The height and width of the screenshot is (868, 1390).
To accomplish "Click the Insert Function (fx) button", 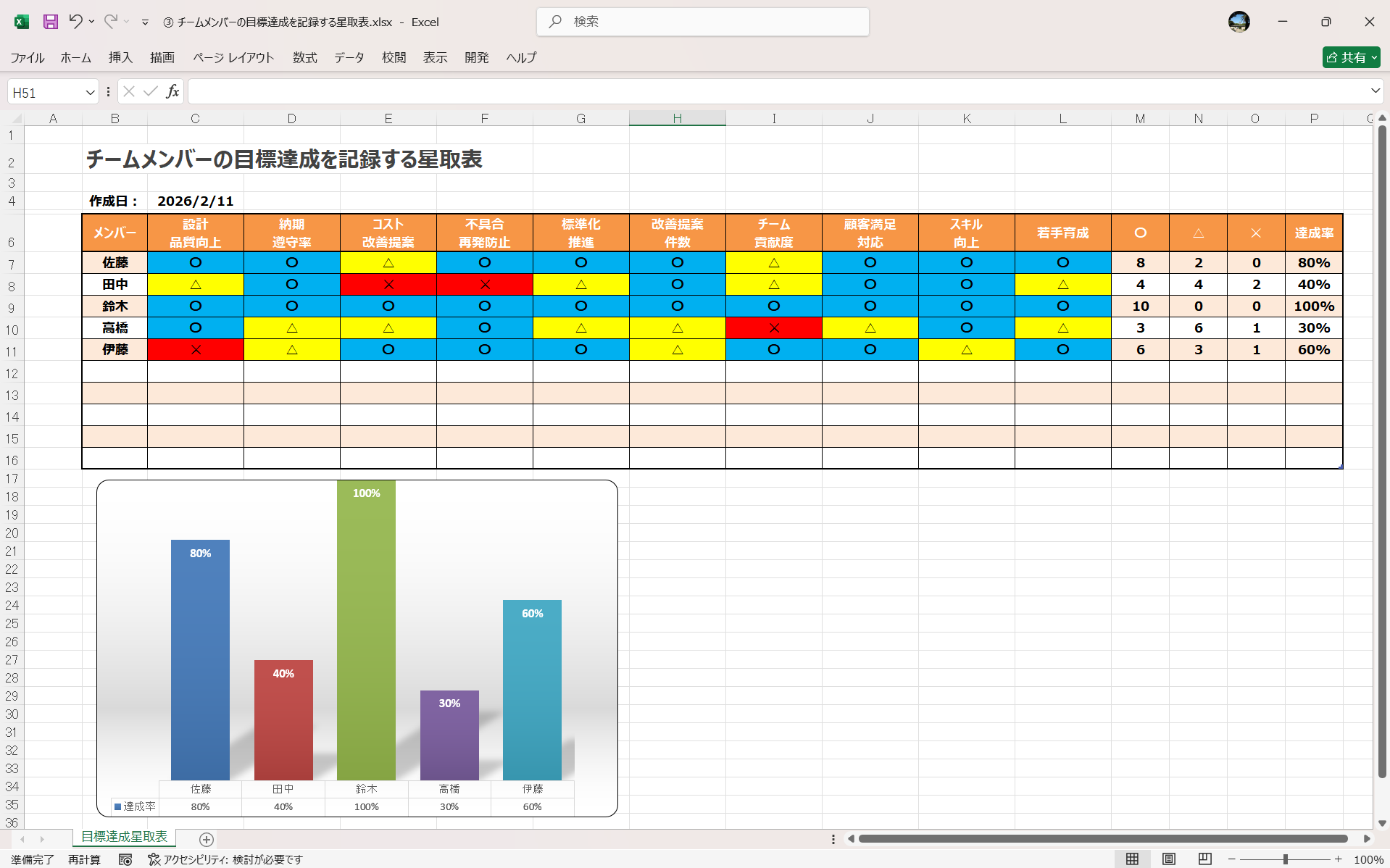I will tap(172, 91).
